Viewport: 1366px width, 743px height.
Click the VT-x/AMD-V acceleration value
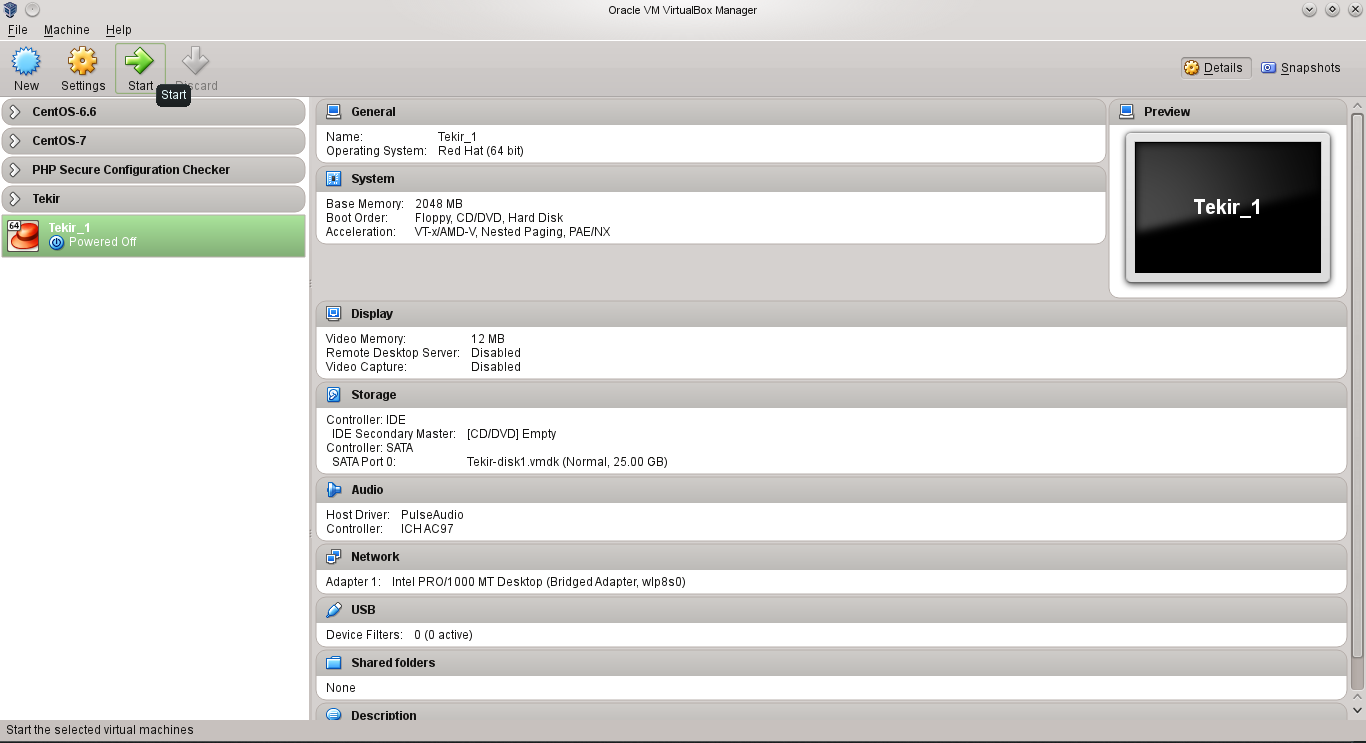[512, 232]
